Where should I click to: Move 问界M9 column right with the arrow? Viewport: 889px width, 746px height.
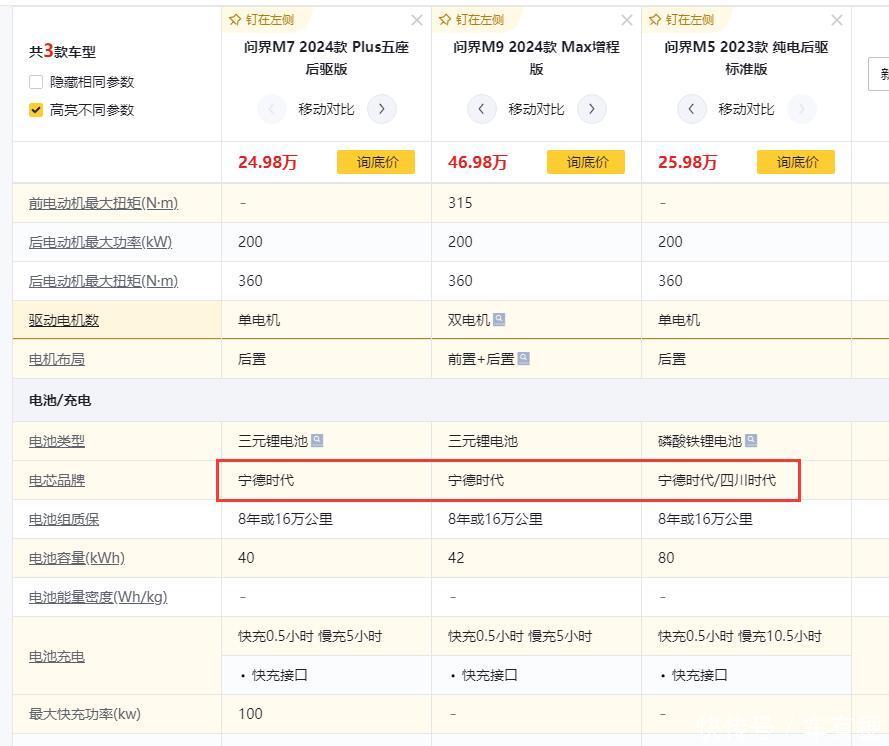point(591,109)
